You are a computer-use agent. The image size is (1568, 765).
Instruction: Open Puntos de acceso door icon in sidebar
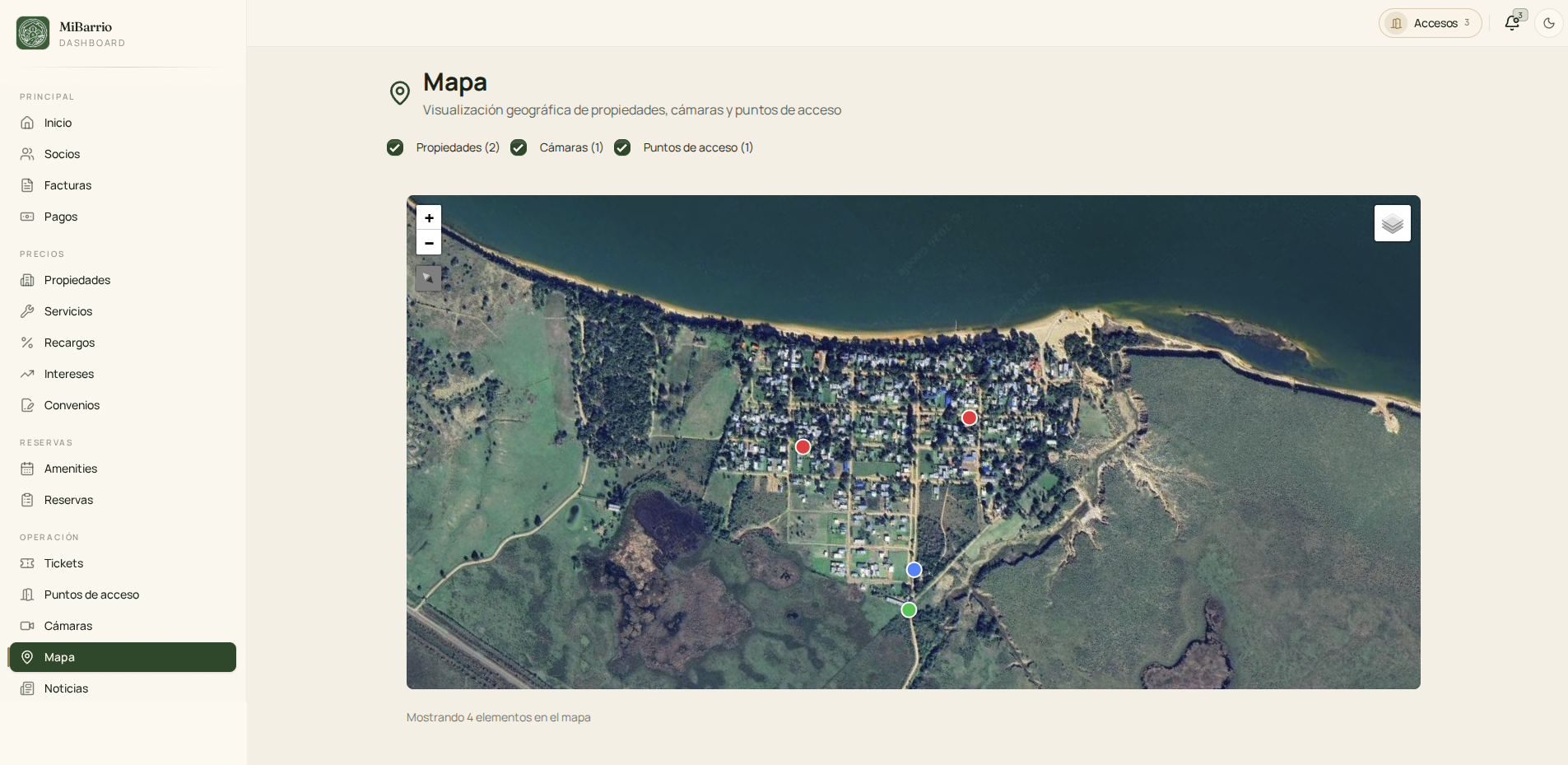[x=27, y=595]
